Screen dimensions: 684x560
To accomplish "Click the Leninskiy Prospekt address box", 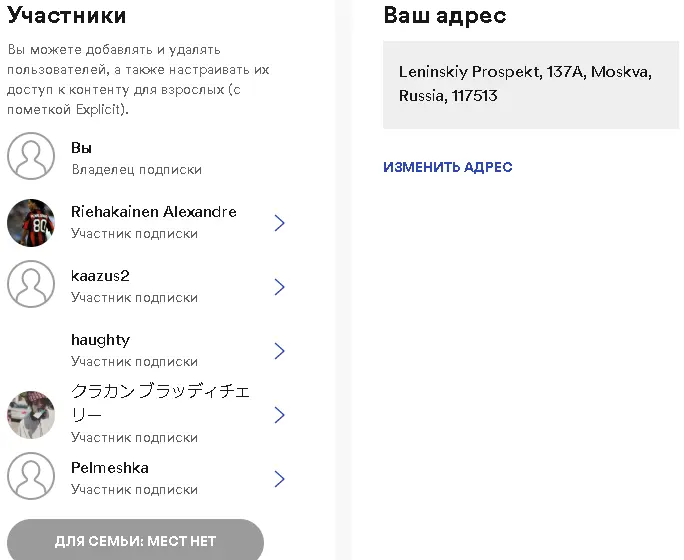I will pyautogui.click(x=531, y=85).
